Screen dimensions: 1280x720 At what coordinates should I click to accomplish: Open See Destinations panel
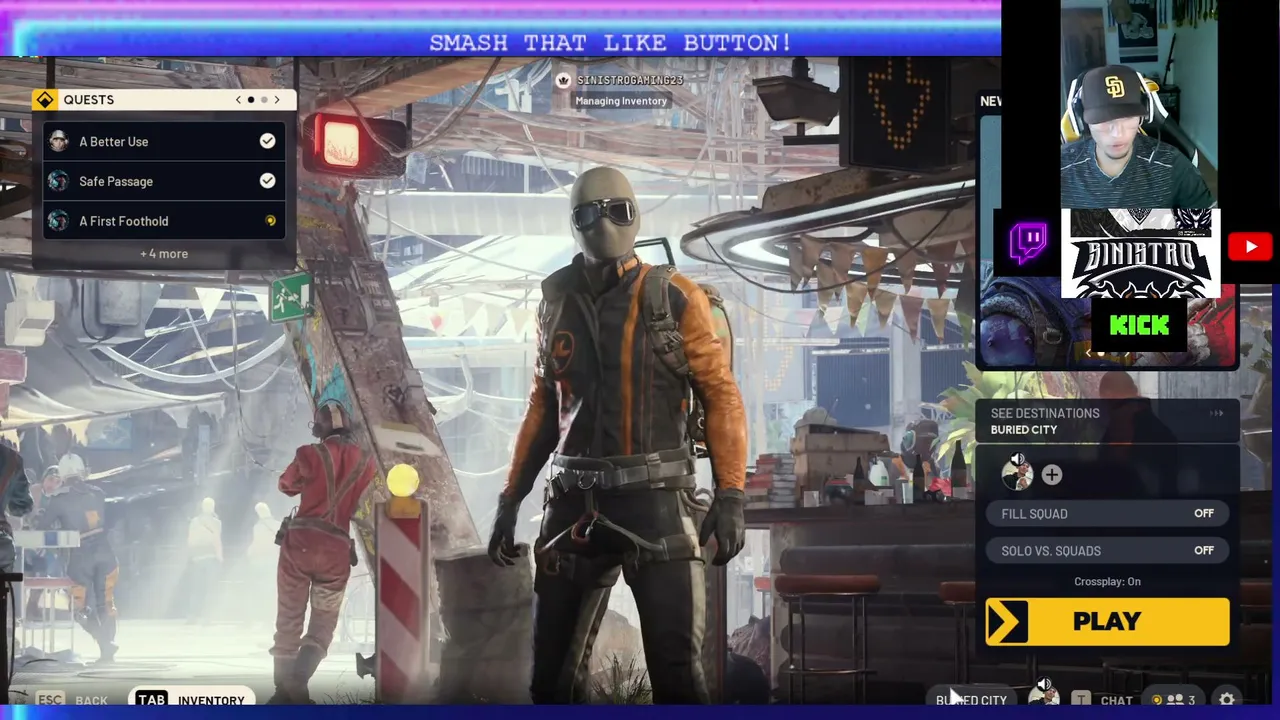[x=1107, y=421]
